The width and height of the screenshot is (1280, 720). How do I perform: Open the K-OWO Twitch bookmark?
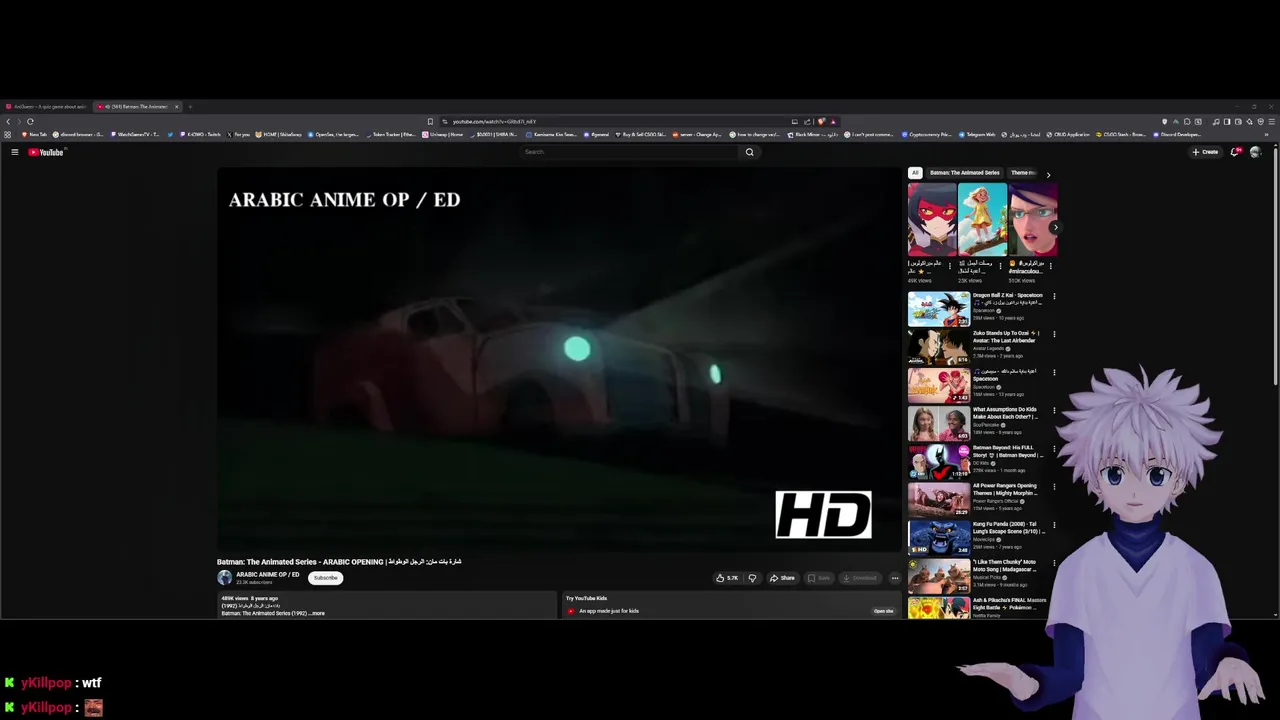[x=200, y=134]
